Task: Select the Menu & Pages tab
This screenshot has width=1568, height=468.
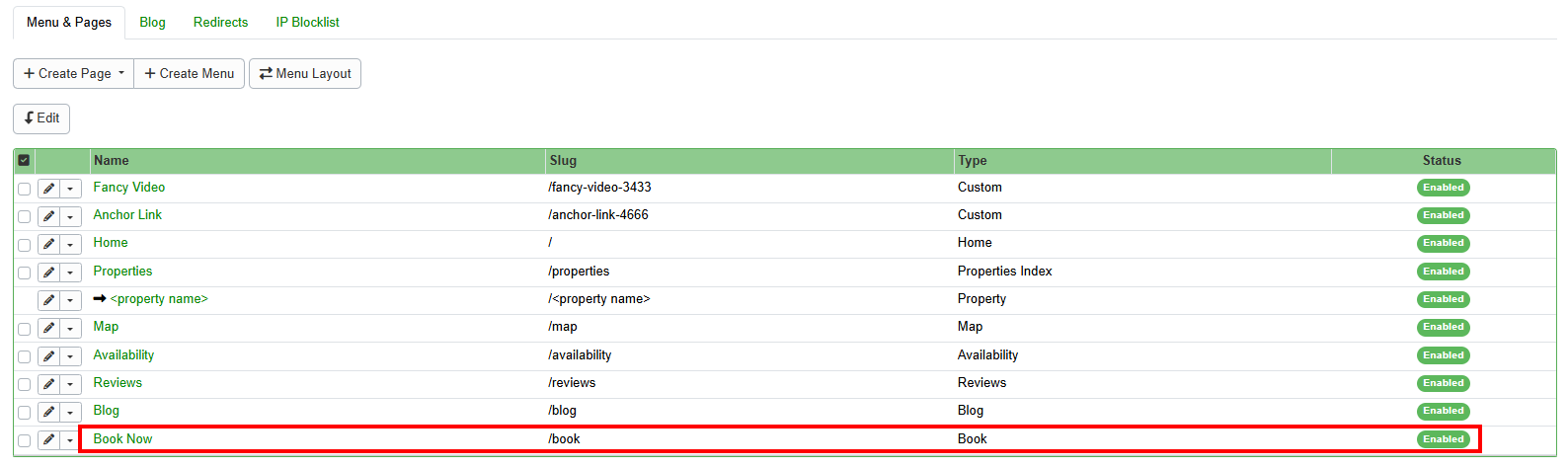Action: tap(69, 22)
